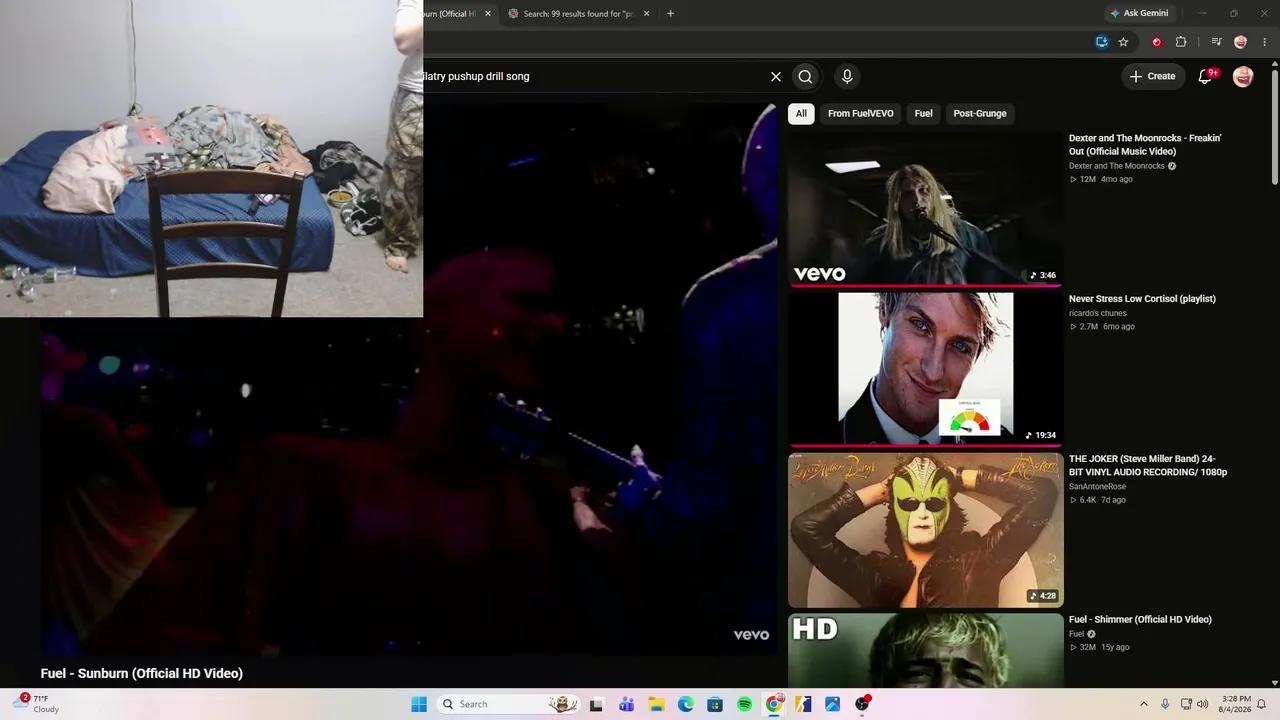The image size is (1280, 720).
Task: Open File Explorer from the taskbar
Action: click(x=656, y=704)
